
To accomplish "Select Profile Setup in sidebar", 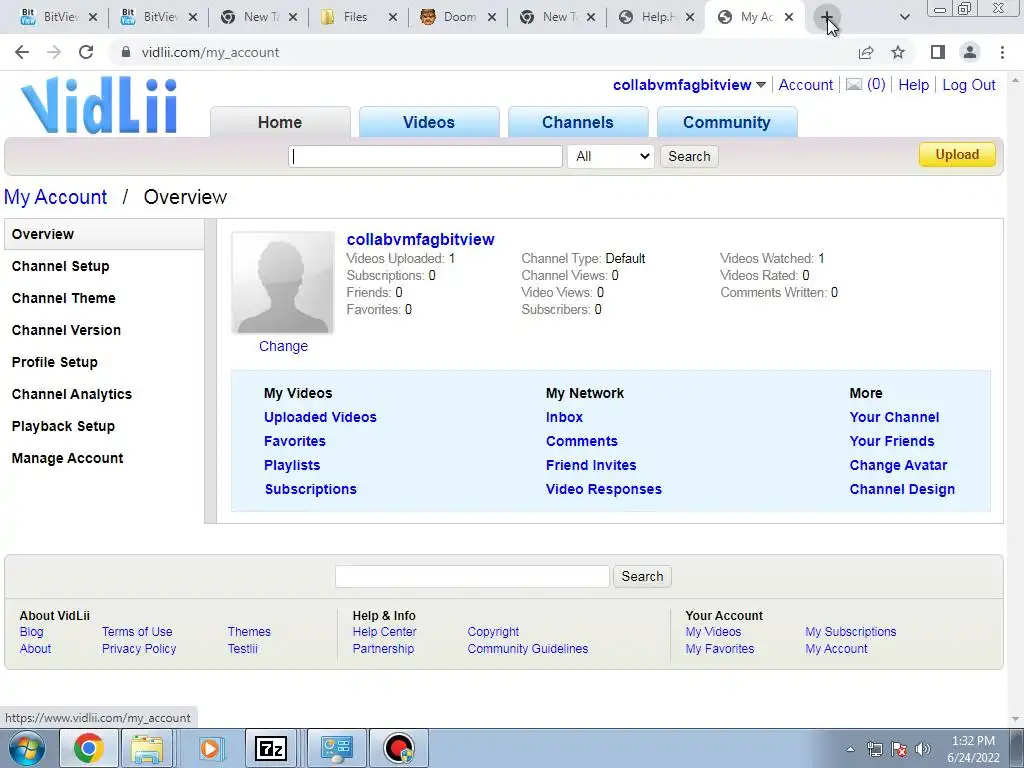I will point(55,362).
